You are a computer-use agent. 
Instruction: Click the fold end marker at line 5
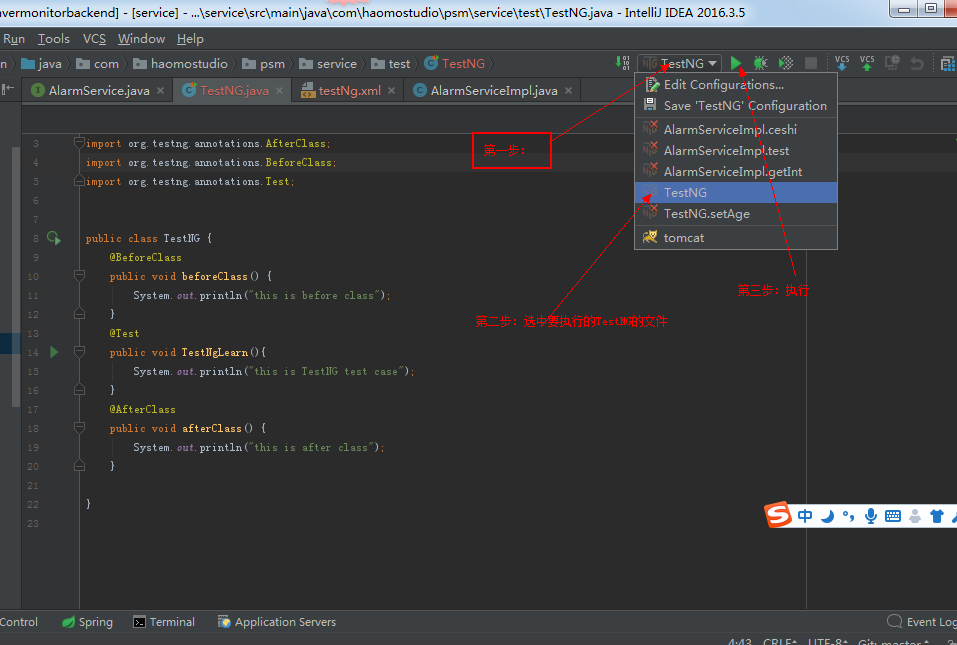pos(79,181)
